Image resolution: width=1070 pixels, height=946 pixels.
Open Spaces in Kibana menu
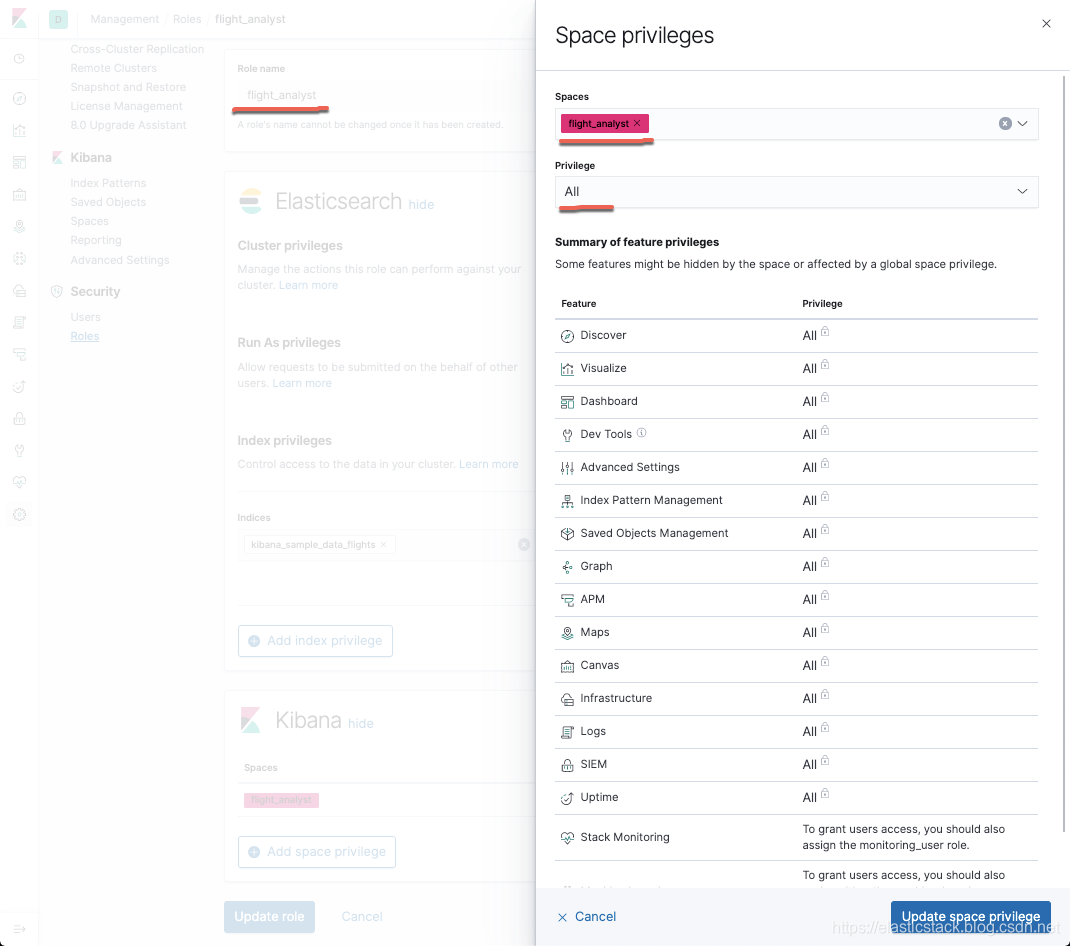(x=89, y=221)
